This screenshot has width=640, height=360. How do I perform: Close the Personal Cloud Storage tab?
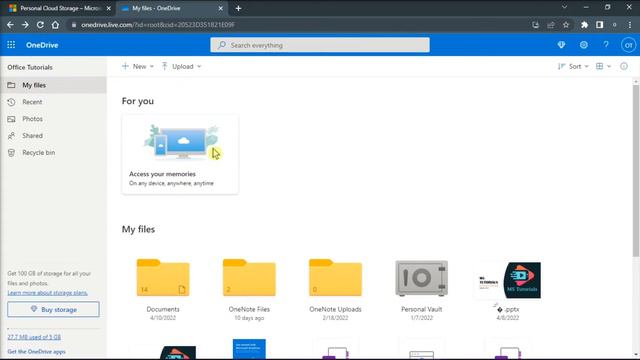click(109, 8)
